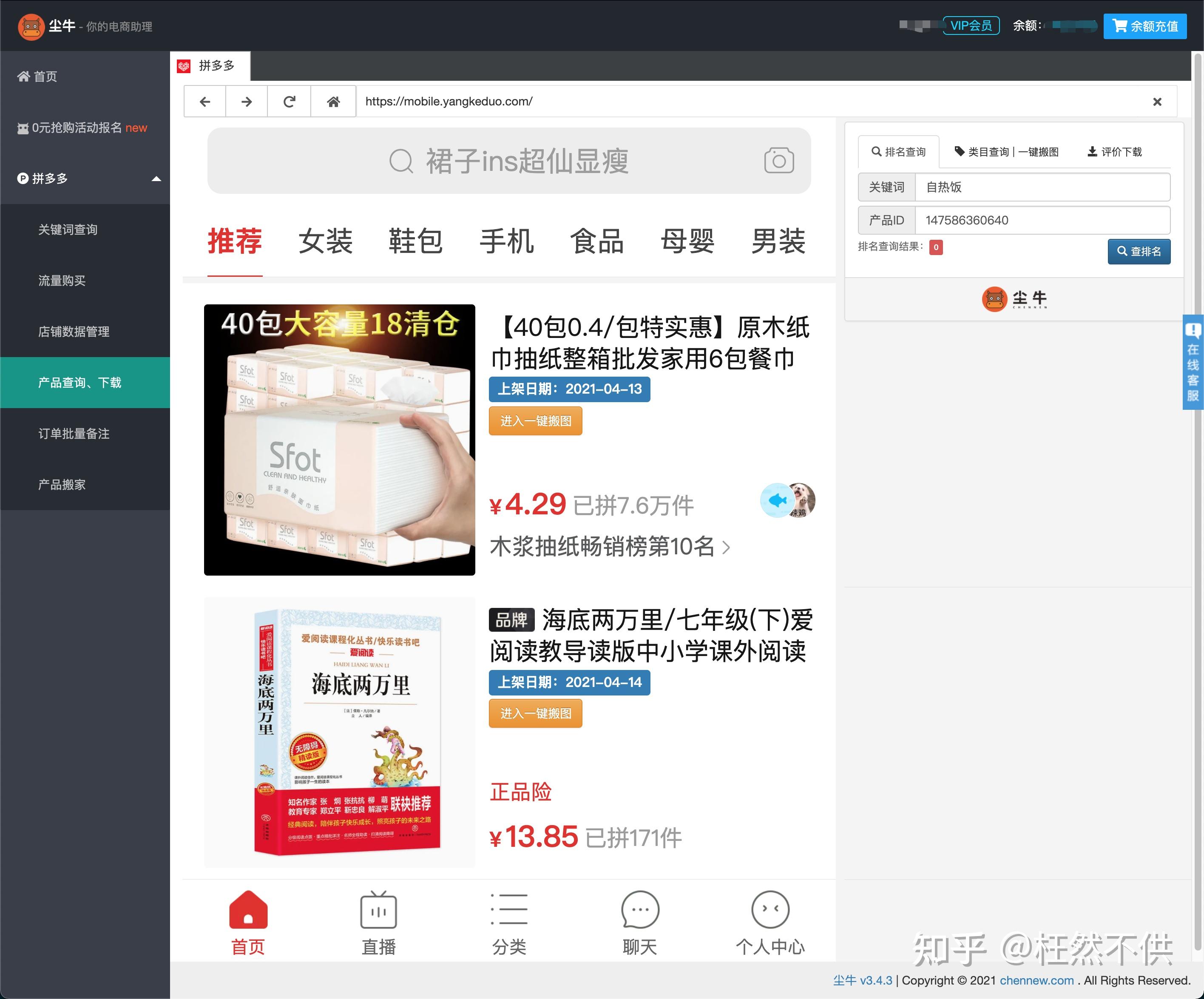Click the 拼多多 tab favicon
This screenshot has width=1204, height=999.
point(184,66)
